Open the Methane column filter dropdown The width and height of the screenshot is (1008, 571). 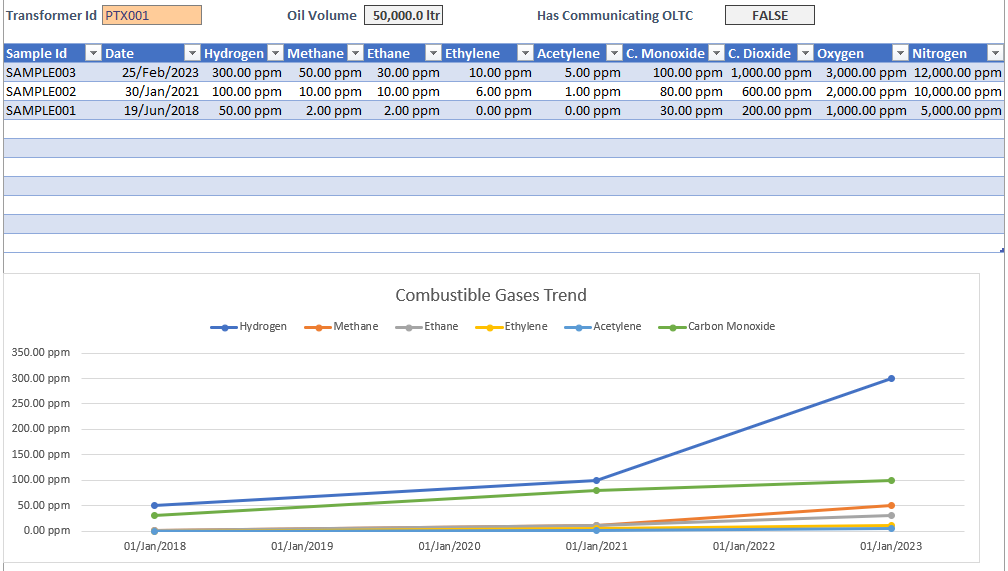(x=354, y=54)
